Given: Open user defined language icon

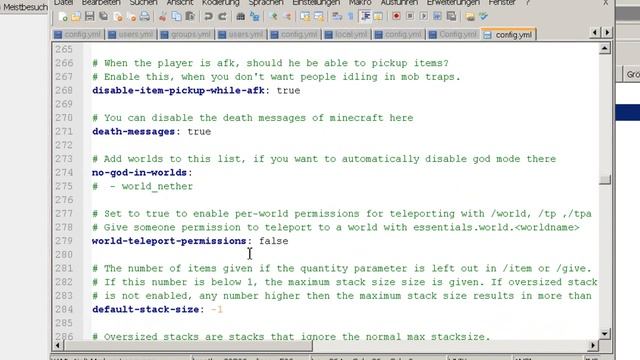Looking at the screenshot, I should point(378,16).
